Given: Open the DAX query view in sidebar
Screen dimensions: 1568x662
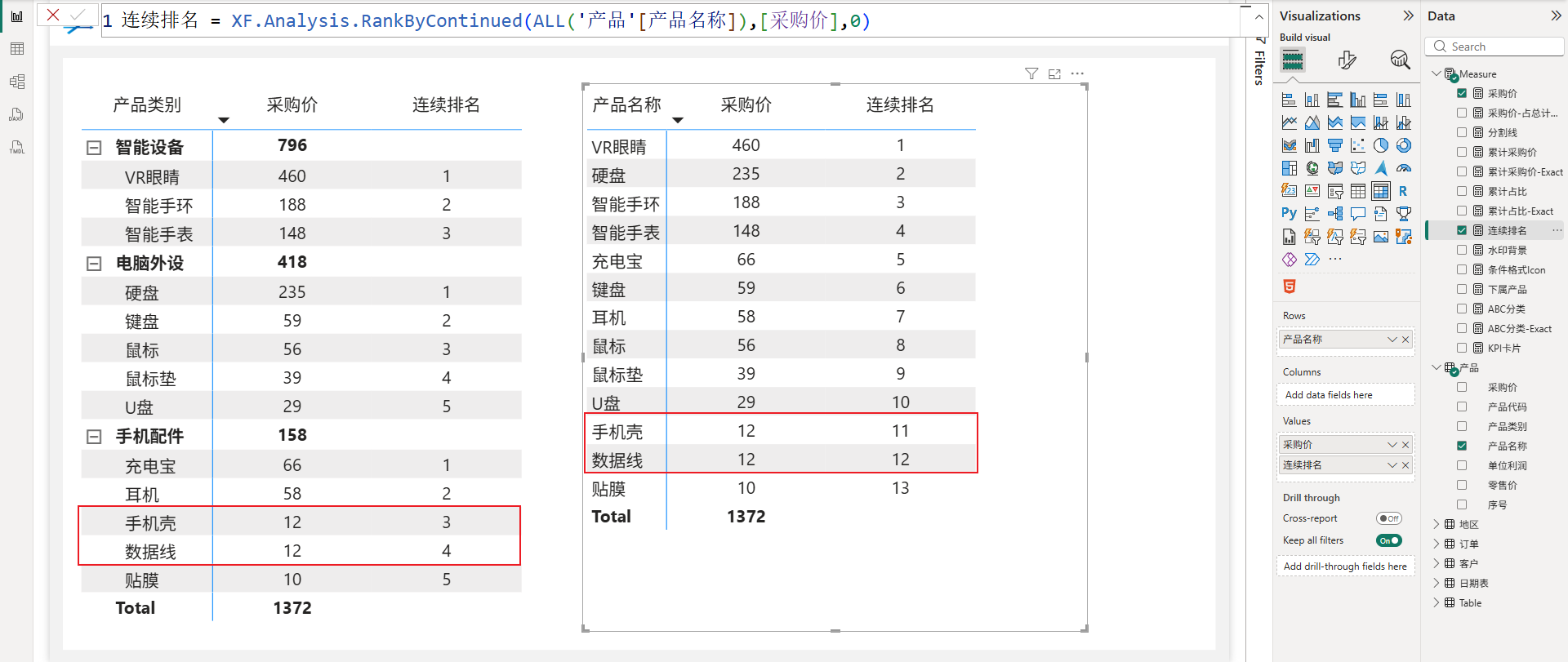Looking at the screenshot, I should [x=16, y=114].
